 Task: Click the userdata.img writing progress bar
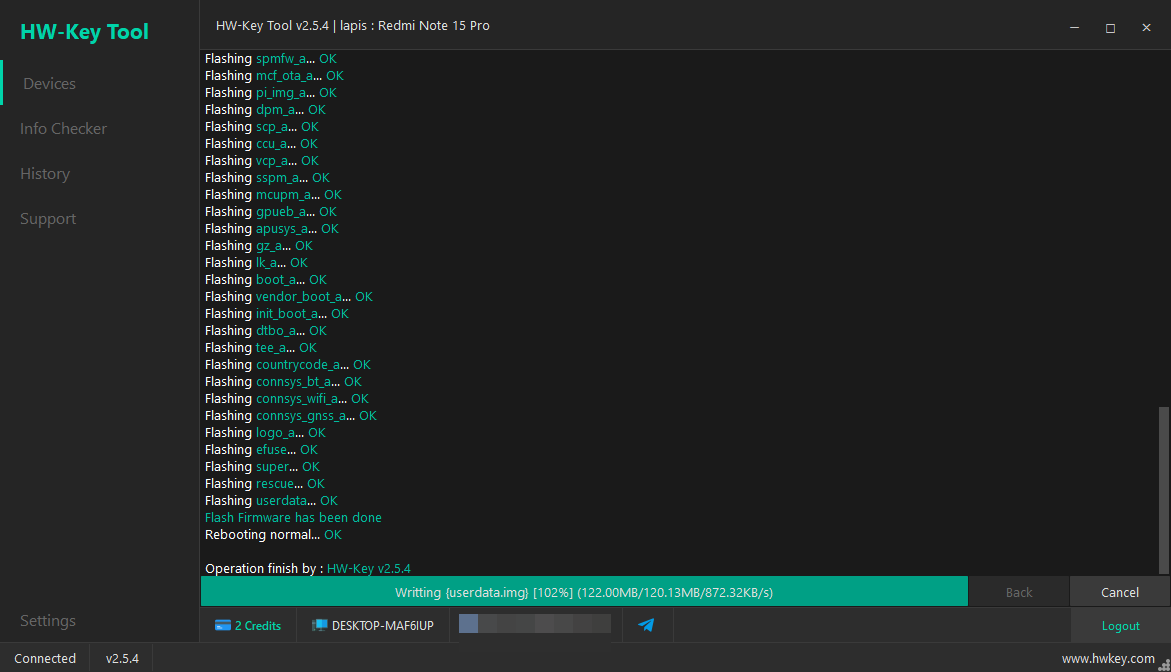pyautogui.click(x=584, y=592)
